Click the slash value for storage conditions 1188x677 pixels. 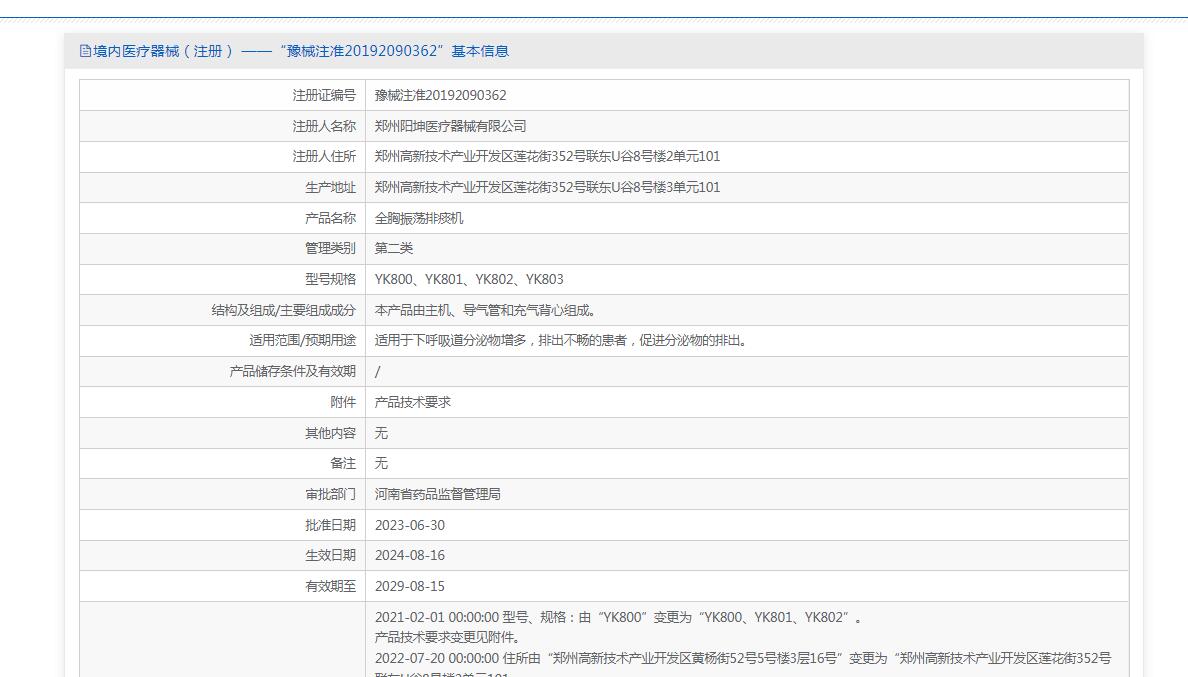[x=377, y=372]
